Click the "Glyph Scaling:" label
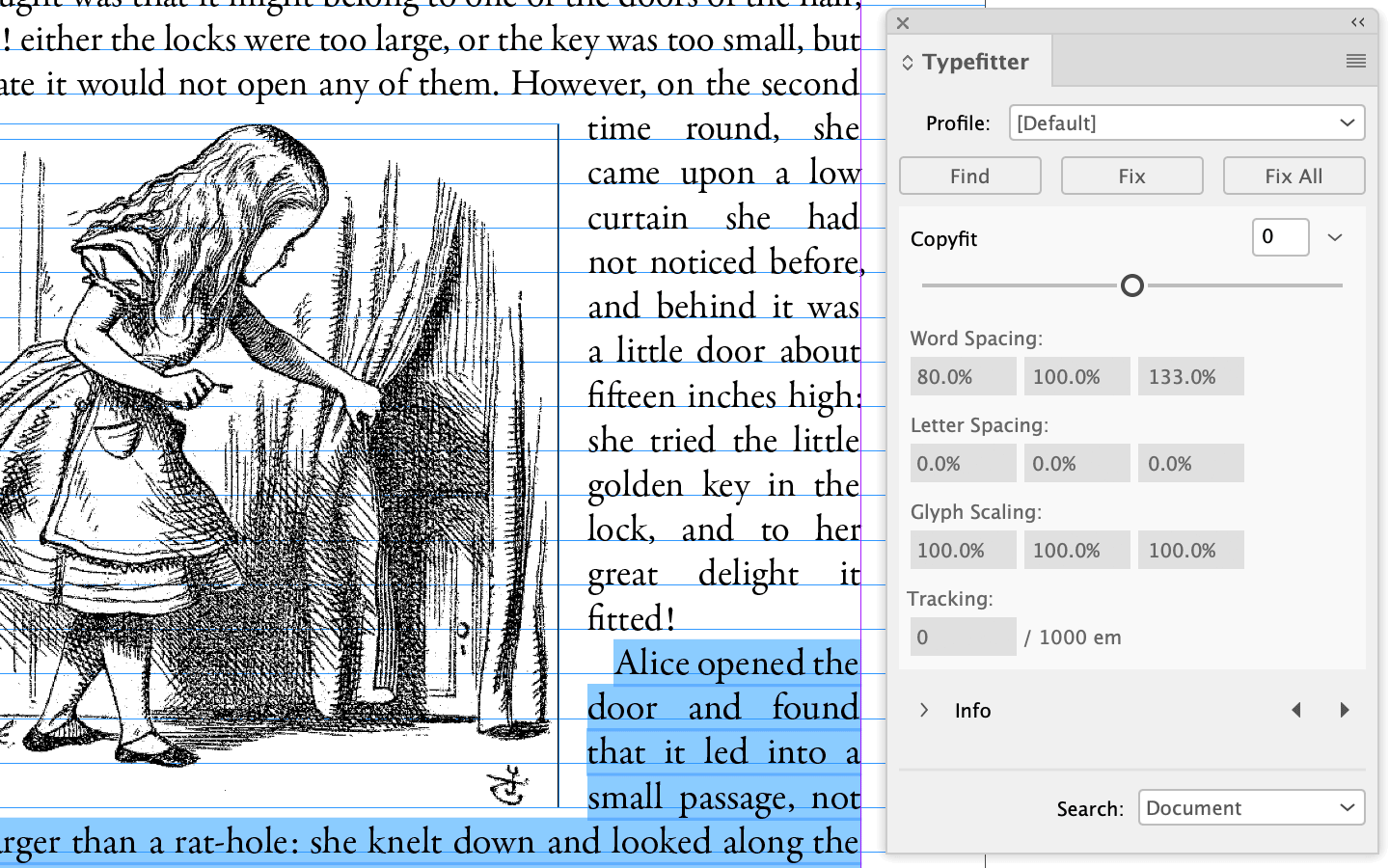 click(975, 512)
